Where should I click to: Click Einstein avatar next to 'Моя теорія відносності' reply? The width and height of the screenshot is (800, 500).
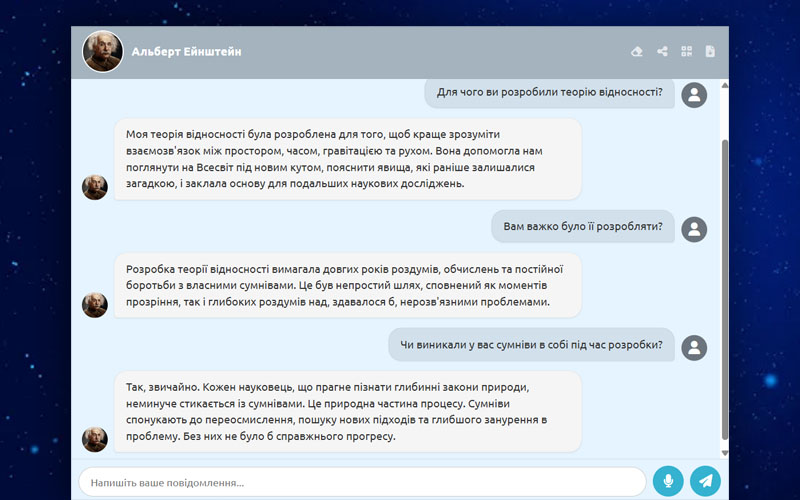(x=95, y=187)
